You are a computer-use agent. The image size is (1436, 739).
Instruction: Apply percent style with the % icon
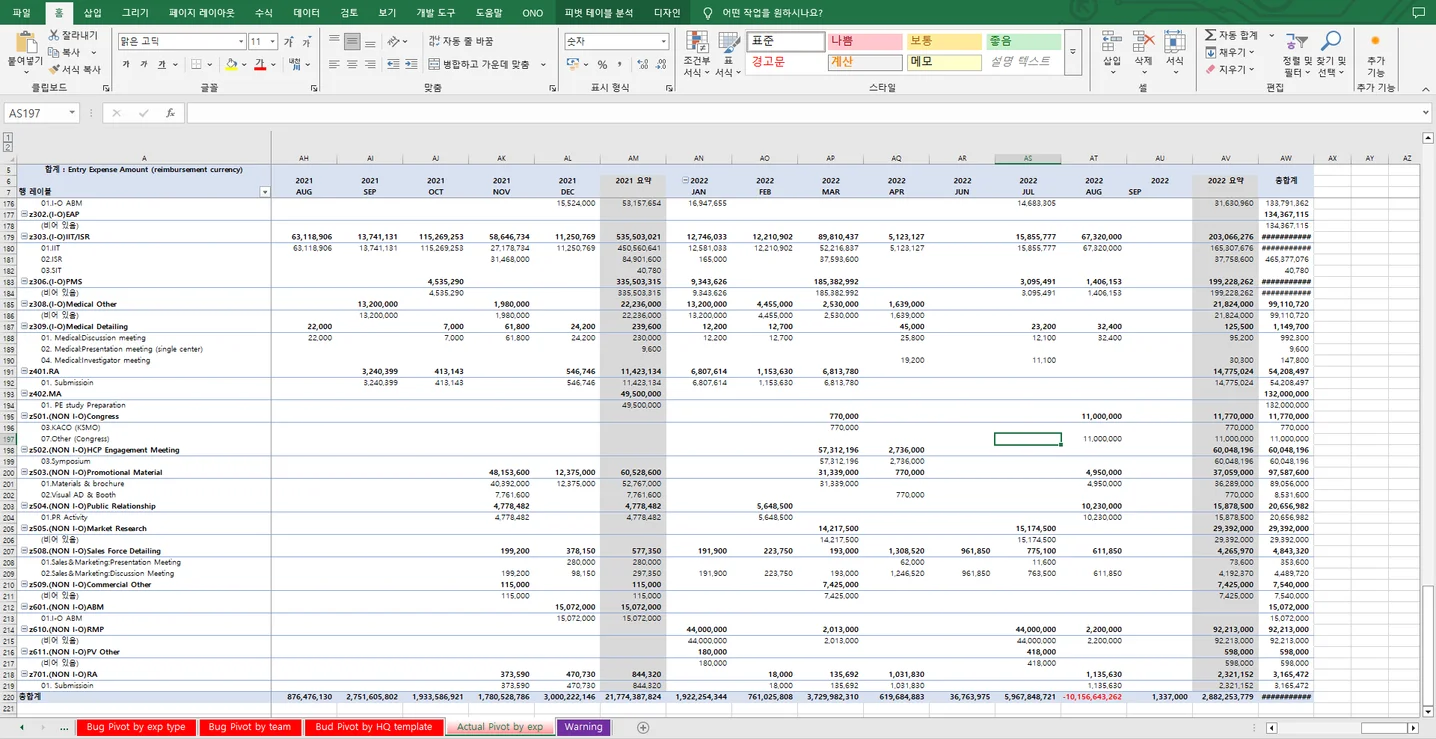coord(602,65)
